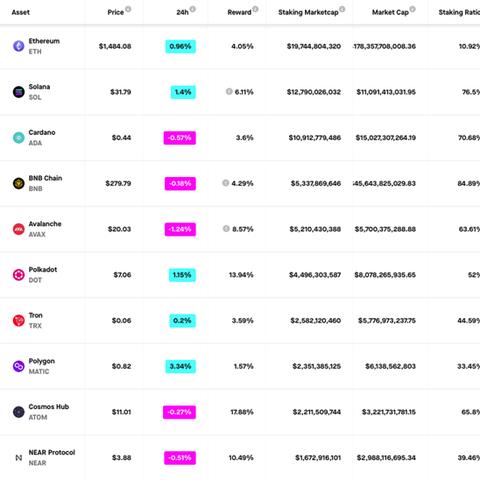Click the Tron TRX logo icon
This screenshot has width=480, height=480.
(x=19, y=320)
